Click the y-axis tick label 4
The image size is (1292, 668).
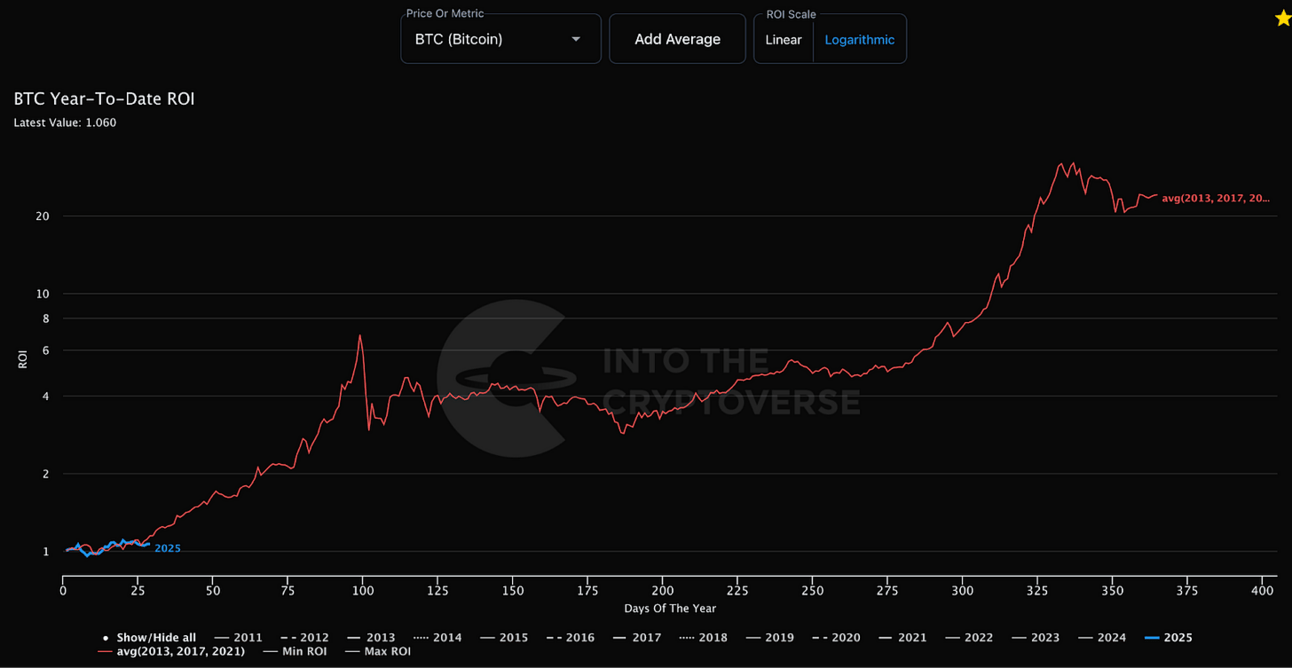pyautogui.click(x=46, y=397)
